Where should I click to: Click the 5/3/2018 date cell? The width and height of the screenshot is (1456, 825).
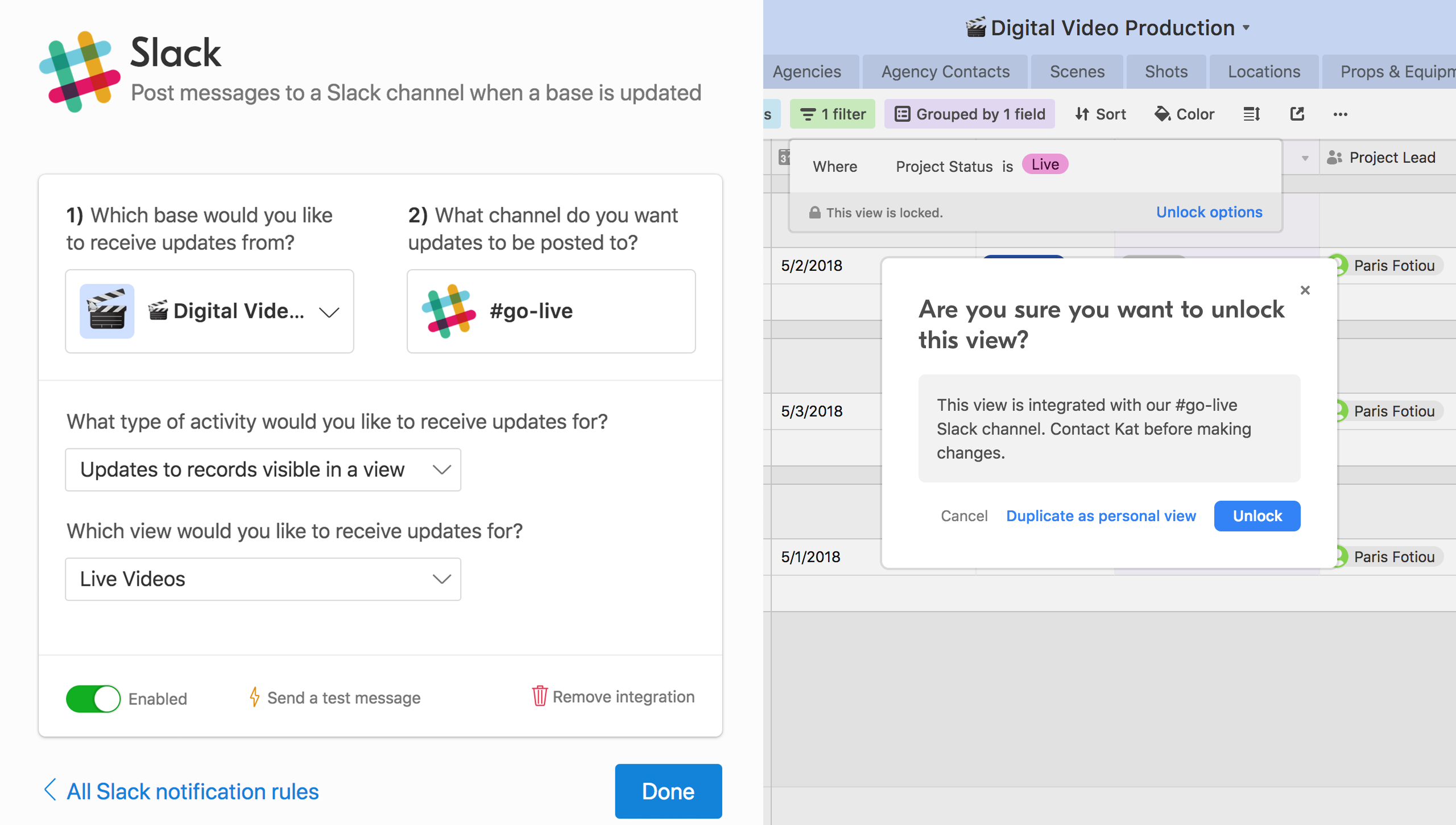[812, 411]
